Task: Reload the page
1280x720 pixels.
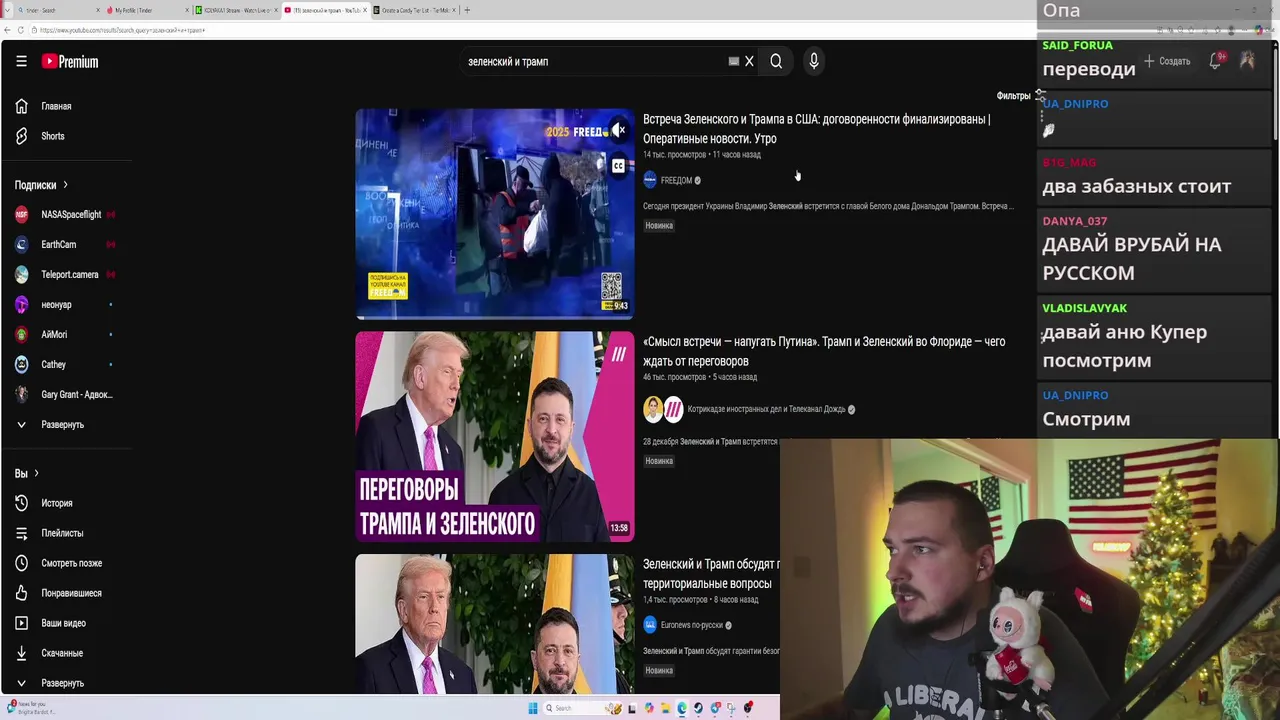Action: (x=21, y=30)
